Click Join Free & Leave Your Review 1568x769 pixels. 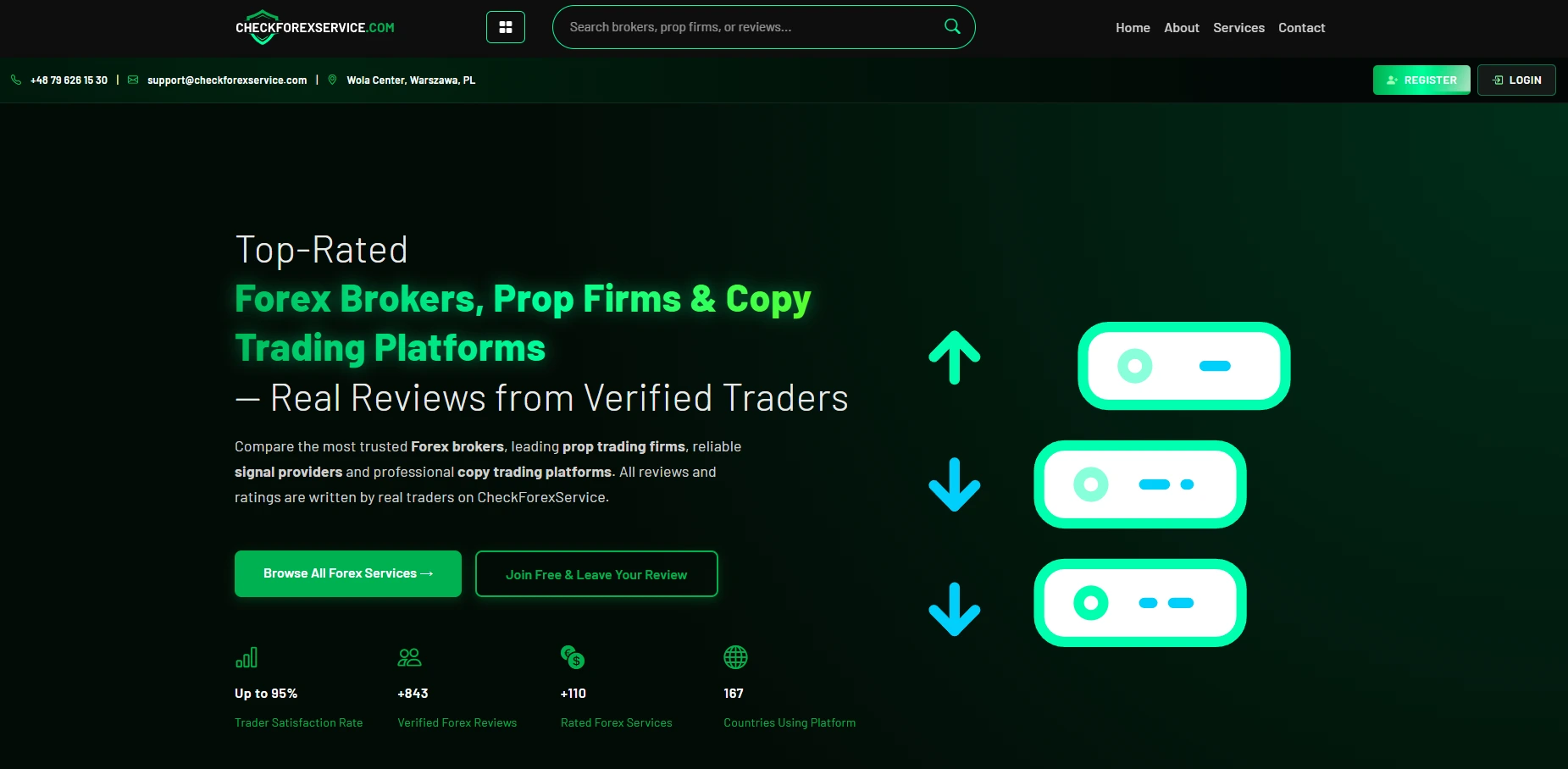pyautogui.click(x=596, y=574)
